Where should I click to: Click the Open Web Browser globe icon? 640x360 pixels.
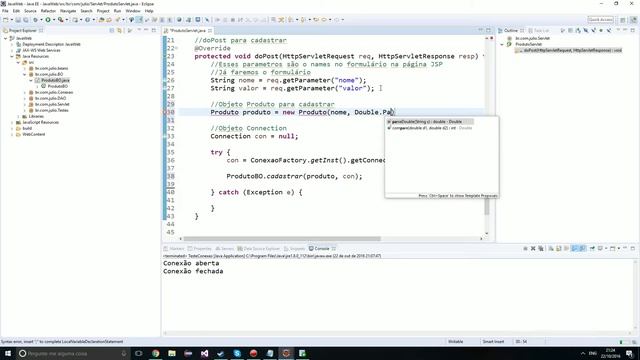(x=179, y=20)
